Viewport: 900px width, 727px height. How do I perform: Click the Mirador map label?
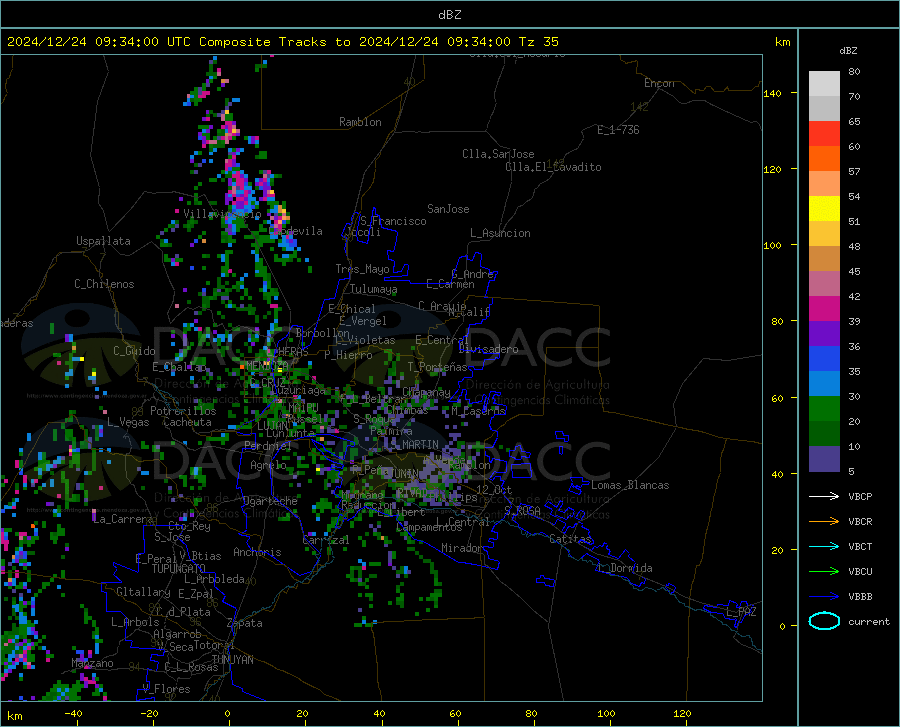461,548
